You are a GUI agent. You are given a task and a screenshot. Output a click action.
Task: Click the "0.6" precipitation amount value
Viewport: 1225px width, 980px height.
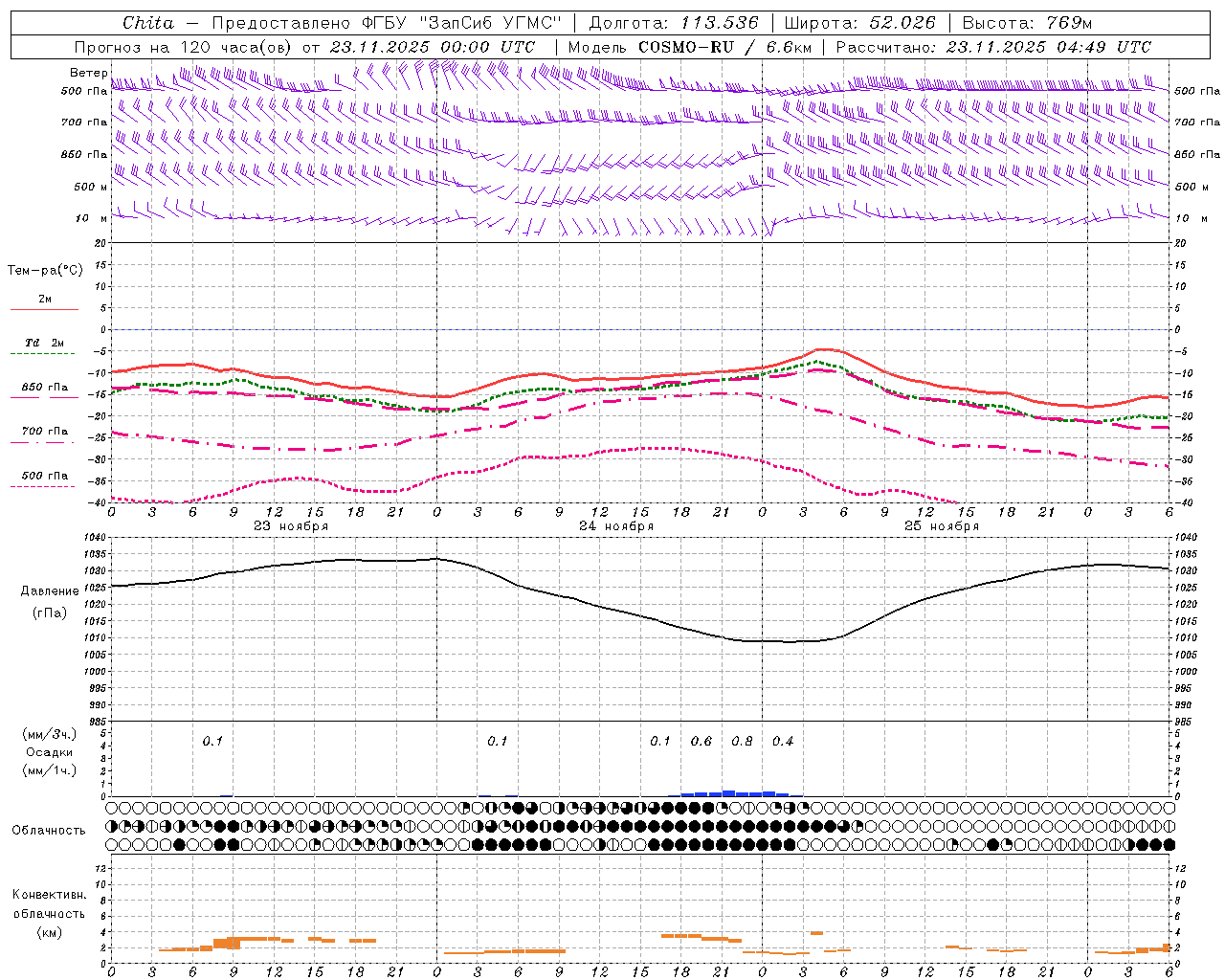tap(702, 742)
